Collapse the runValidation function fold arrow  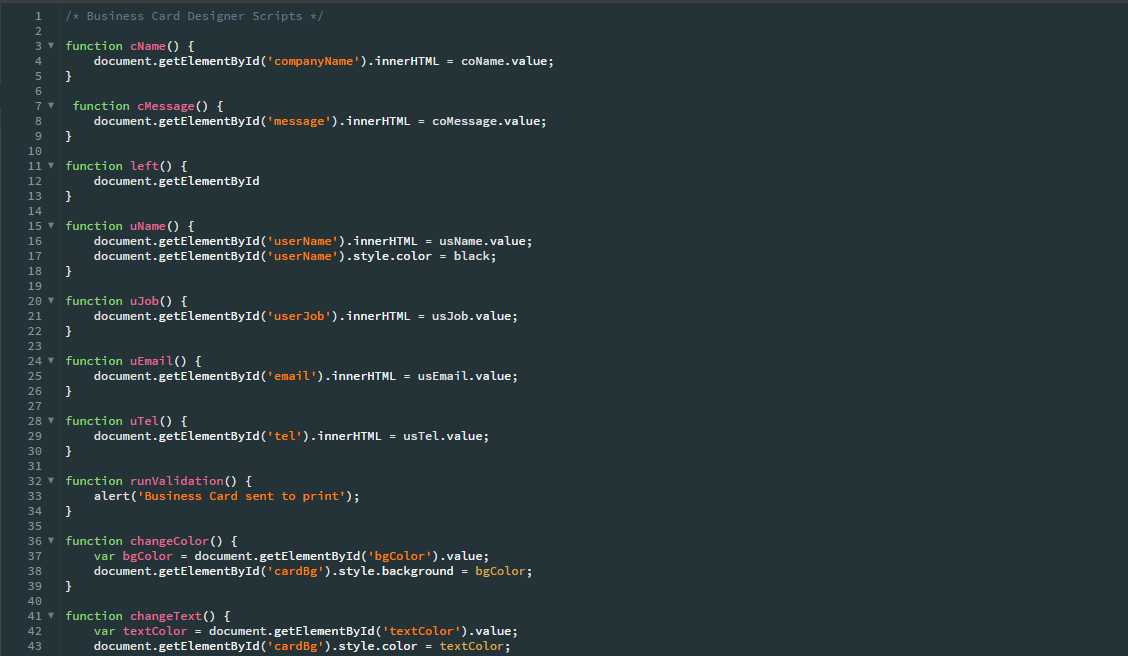click(51, 480)
